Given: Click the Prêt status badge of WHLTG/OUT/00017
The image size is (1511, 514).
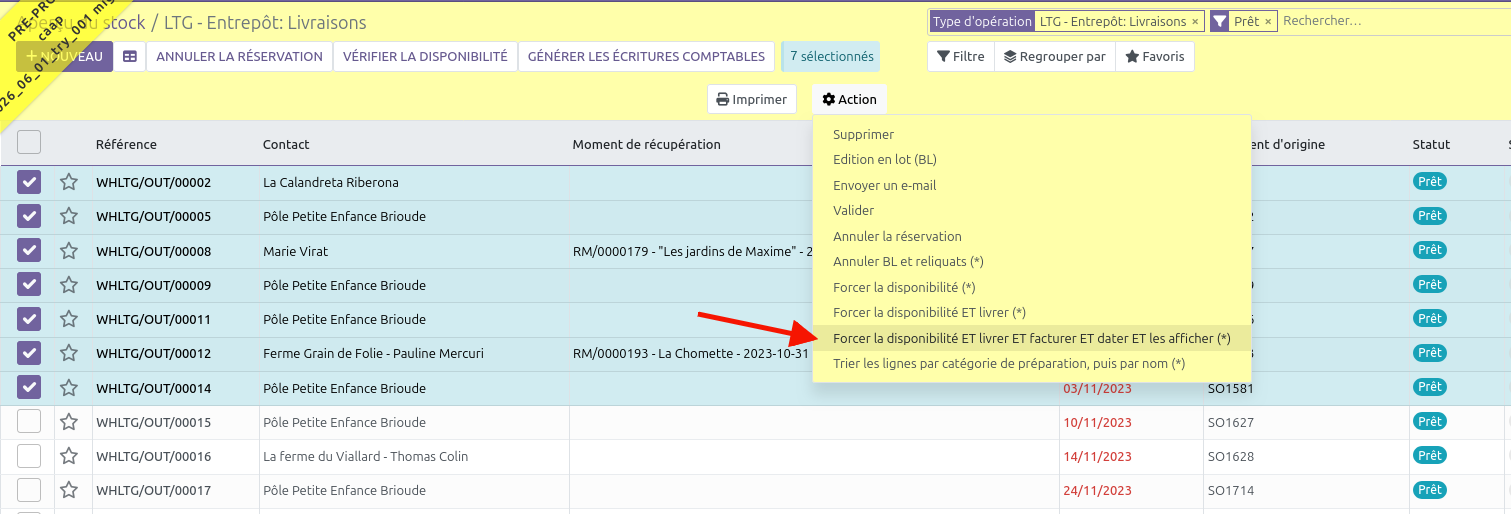Looking at the screenshot, I should pos(1430,490).
